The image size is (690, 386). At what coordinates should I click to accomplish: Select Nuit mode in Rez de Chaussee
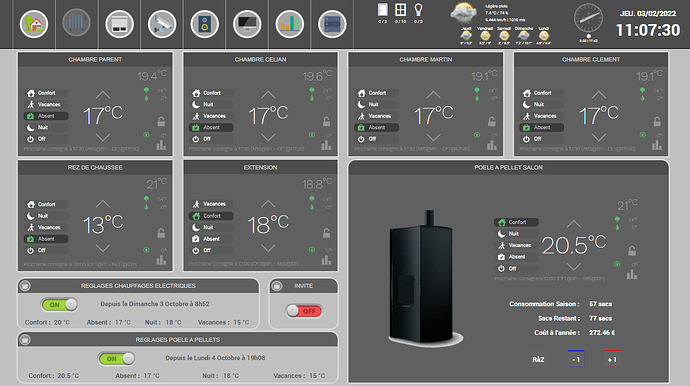pyautogui.click(x=46, y=216)
